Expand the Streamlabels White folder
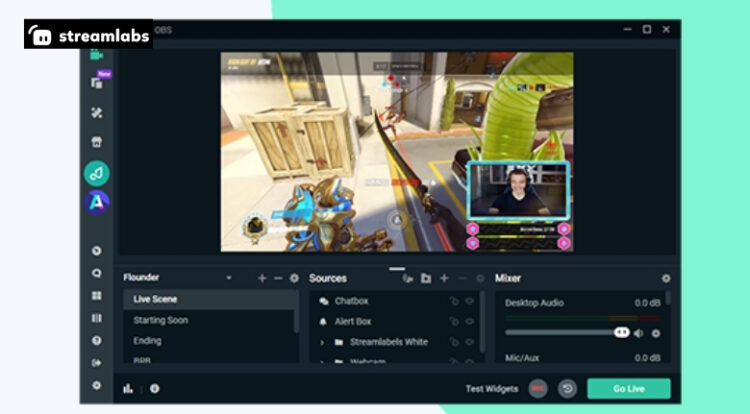The height and width of the screenshot is (414, 750). [x=322, y=342]
